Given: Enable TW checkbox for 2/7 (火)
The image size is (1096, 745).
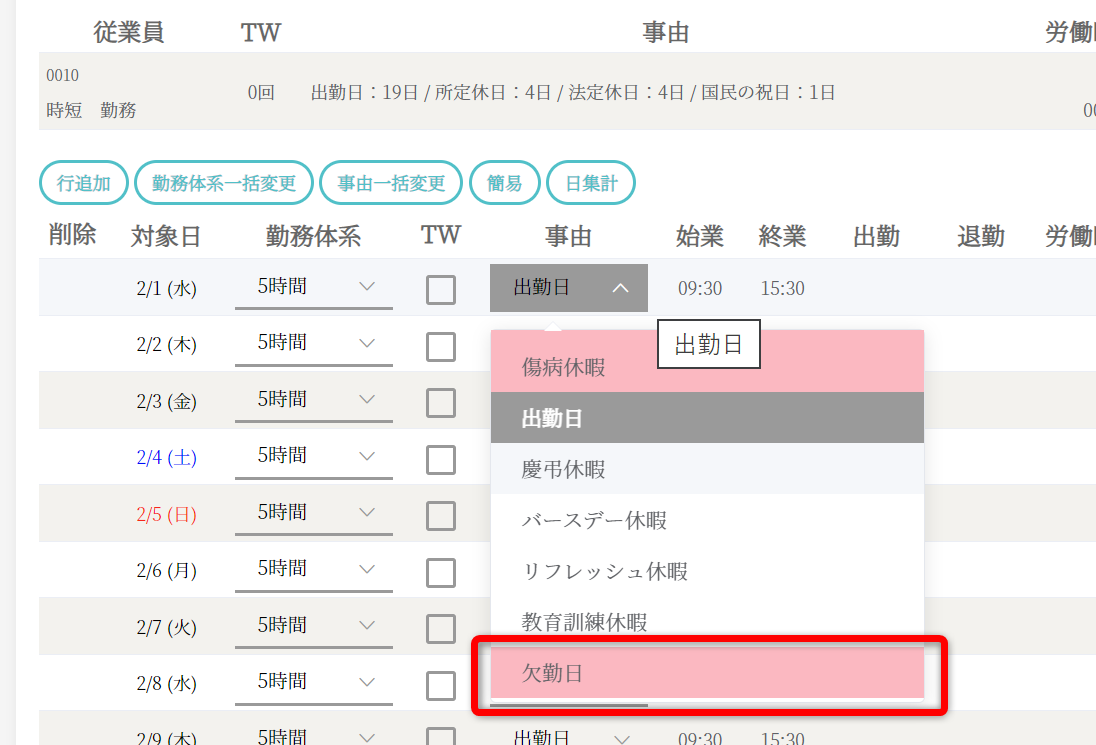Looking at the screenshot, I should coord(441,629).
